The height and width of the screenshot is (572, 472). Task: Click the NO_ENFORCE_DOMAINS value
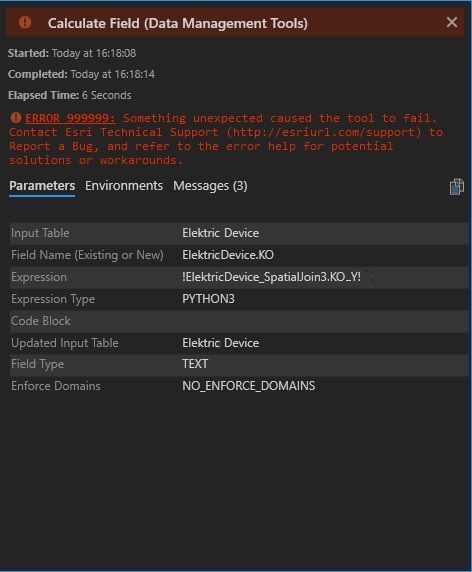[x=249, y=386]
